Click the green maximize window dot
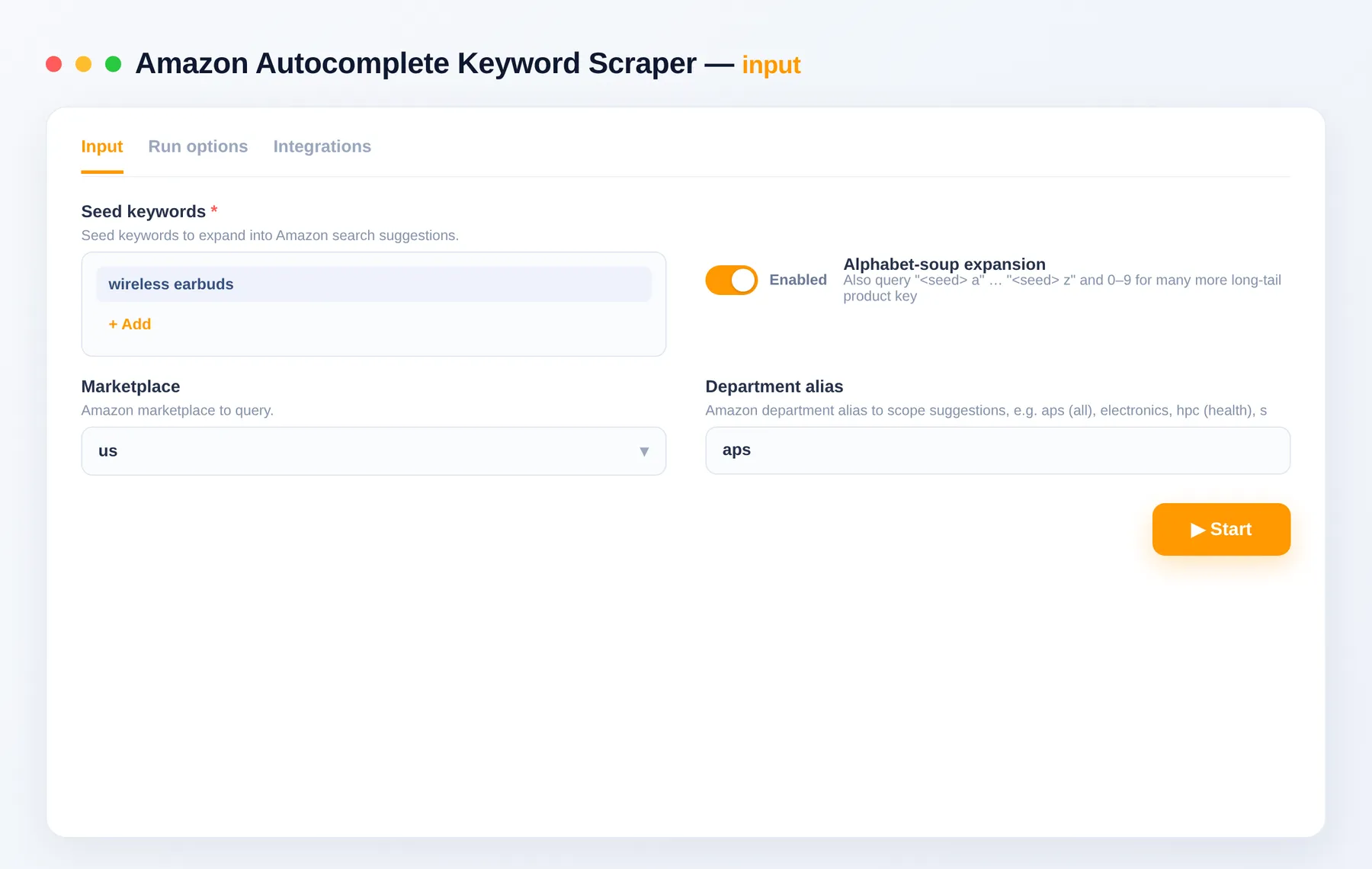This screenshot has height=869, width=1372. pos(114,64)
